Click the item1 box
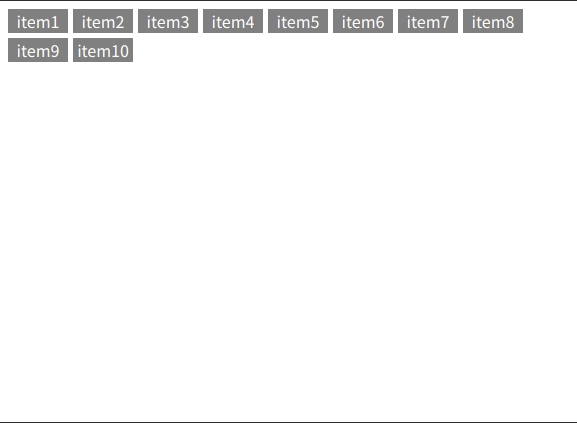The image size is (577, 423). (38, 21)
